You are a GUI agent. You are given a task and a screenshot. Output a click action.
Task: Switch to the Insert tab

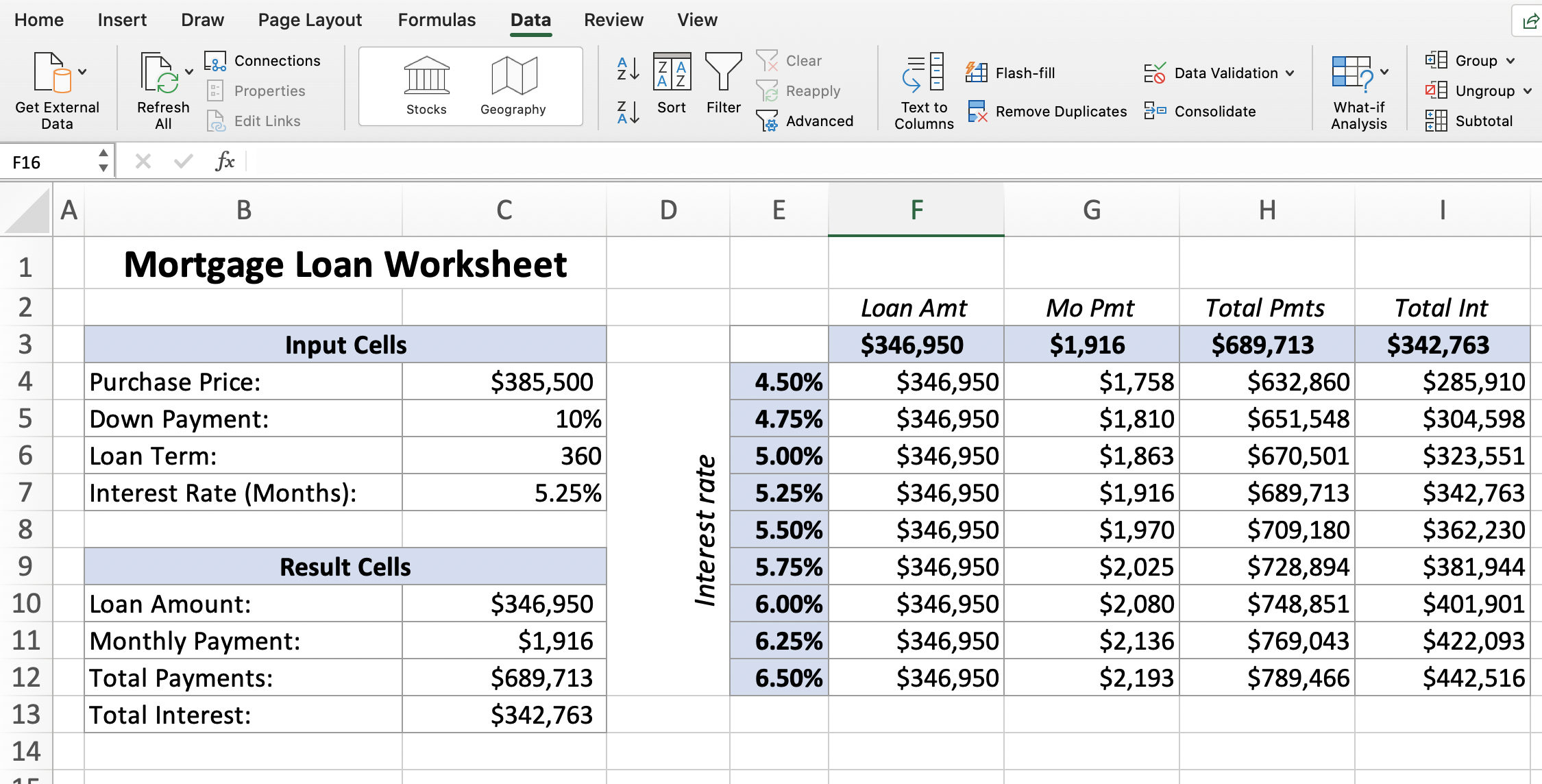122,20
